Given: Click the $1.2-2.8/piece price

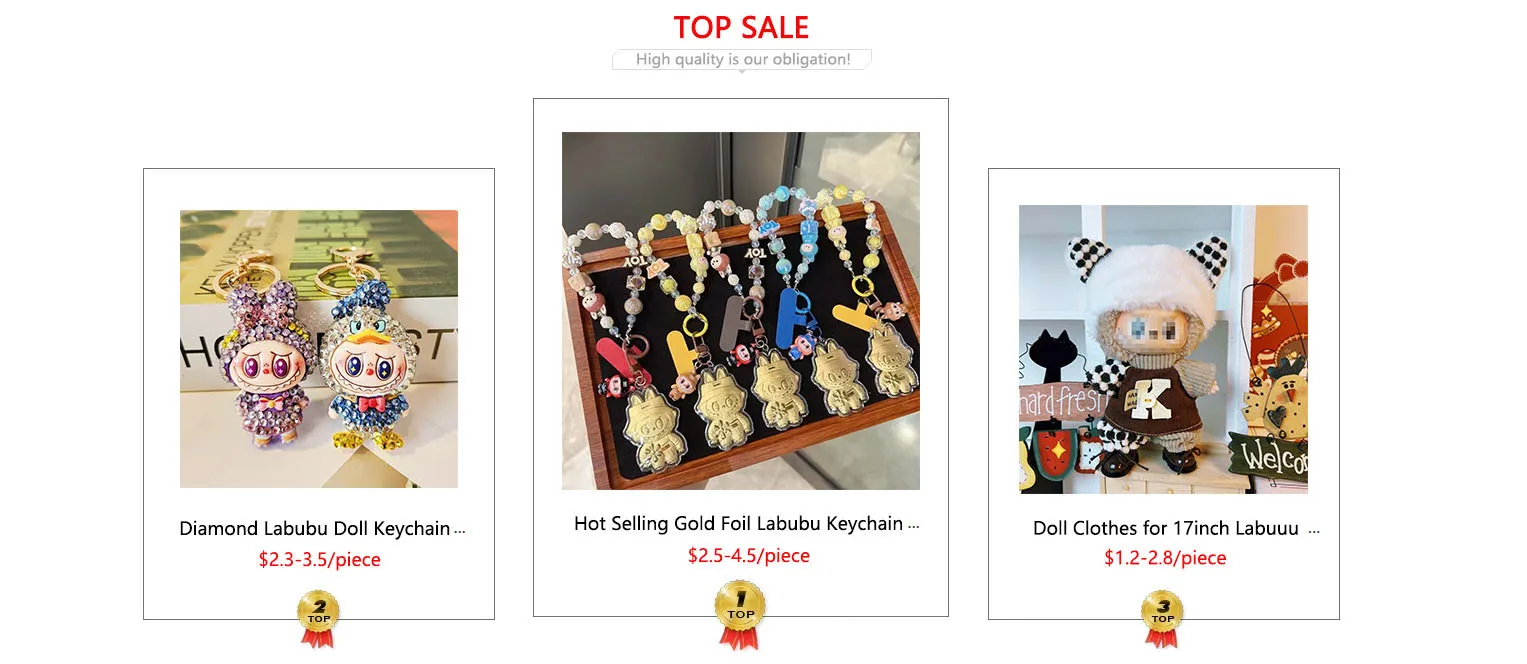Looking at the screenshot, I should pyautogui.click(x=1165, y=558).
